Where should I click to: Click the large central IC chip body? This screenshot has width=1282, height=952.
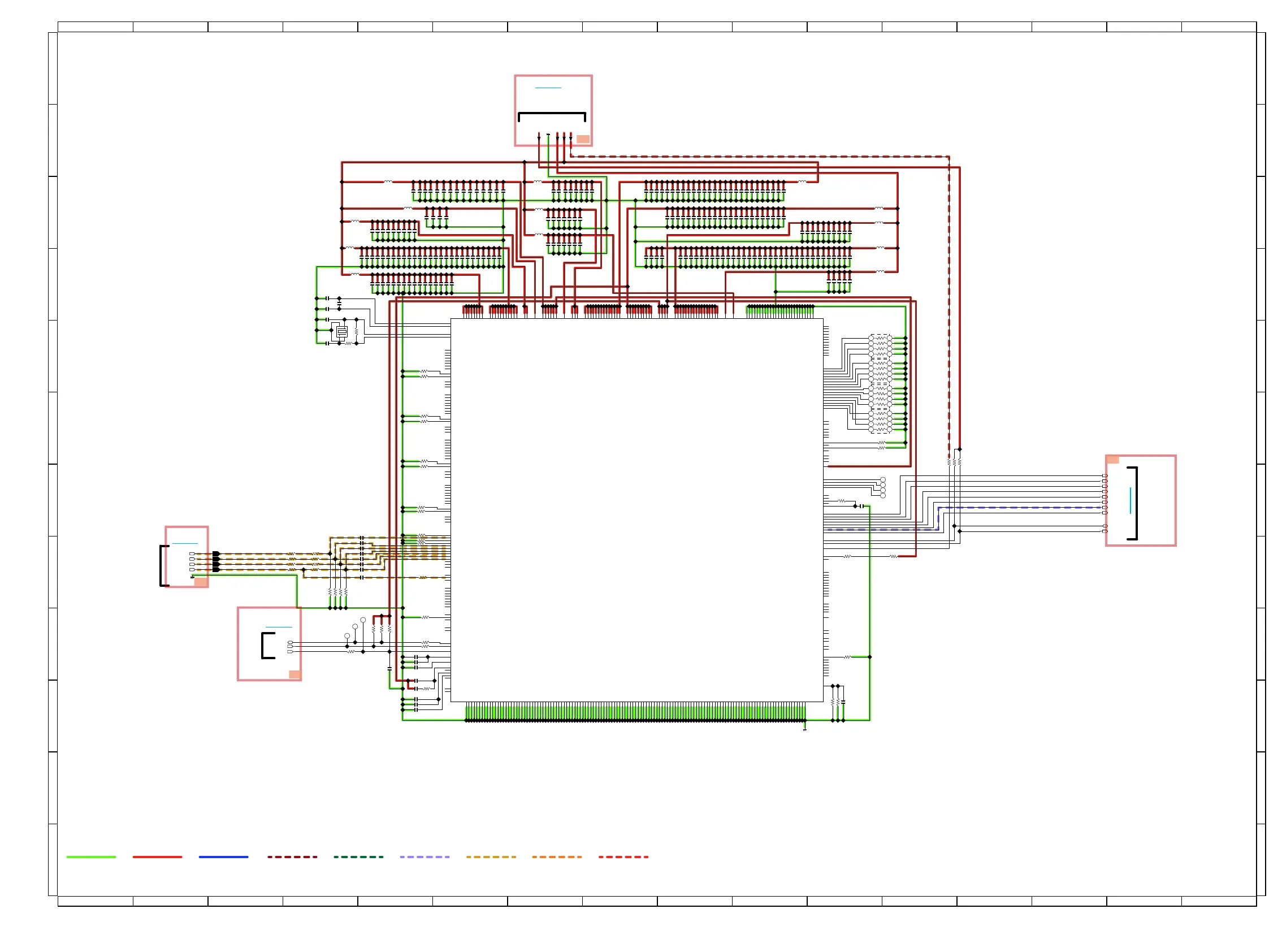636,510
